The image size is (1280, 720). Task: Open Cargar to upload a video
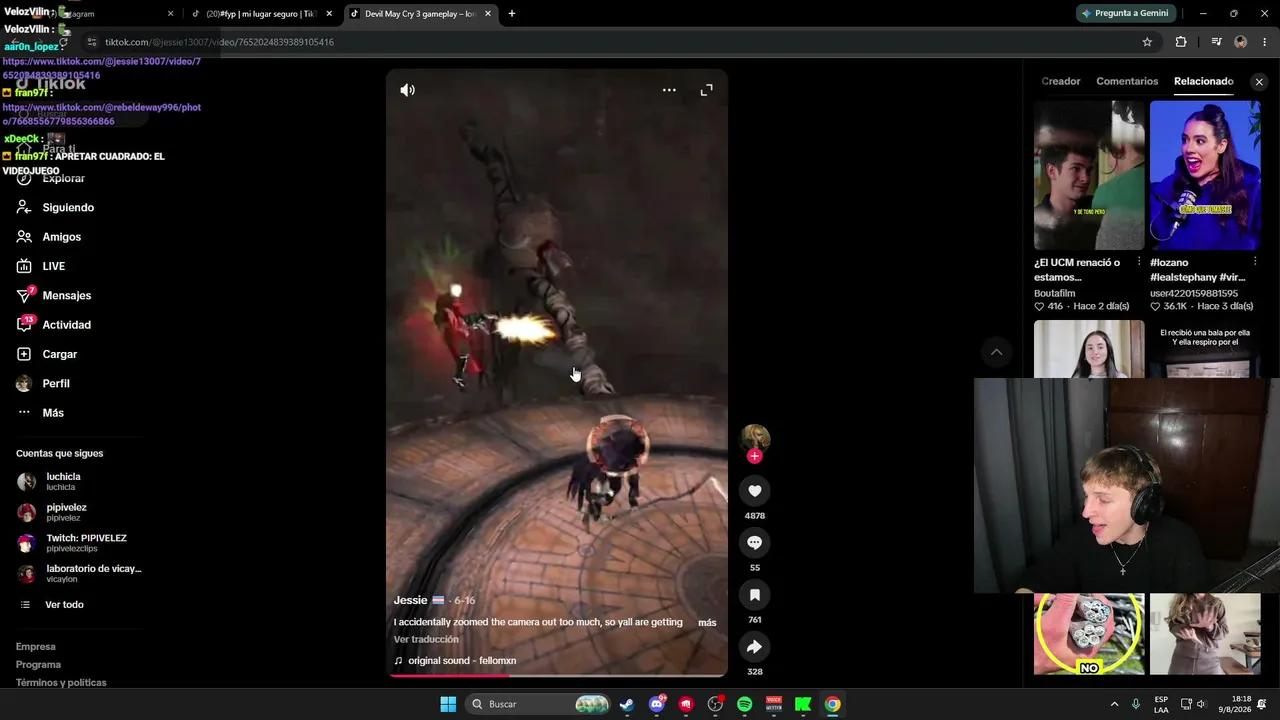(59, 354)
